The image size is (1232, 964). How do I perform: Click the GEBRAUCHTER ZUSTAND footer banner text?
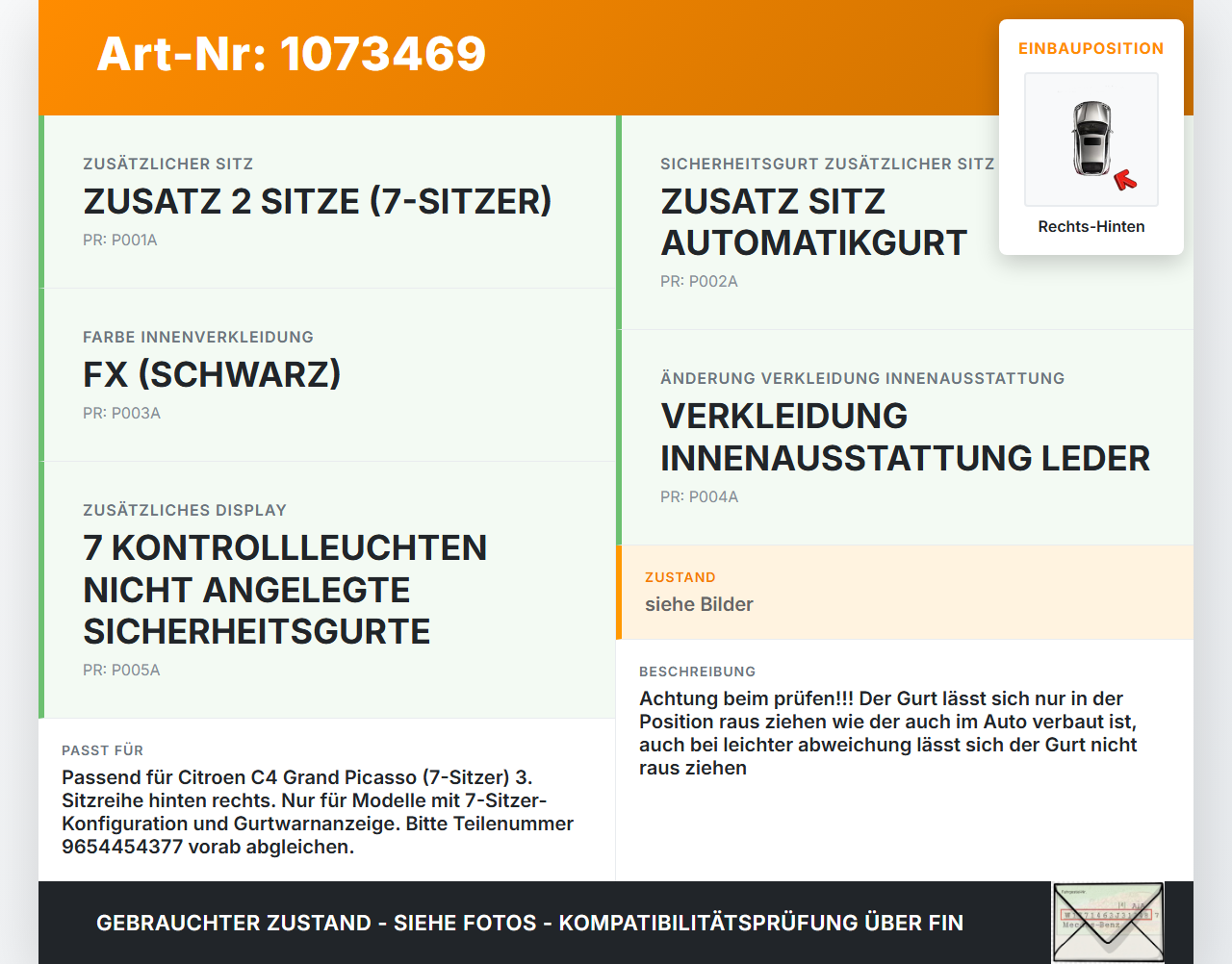529,923
